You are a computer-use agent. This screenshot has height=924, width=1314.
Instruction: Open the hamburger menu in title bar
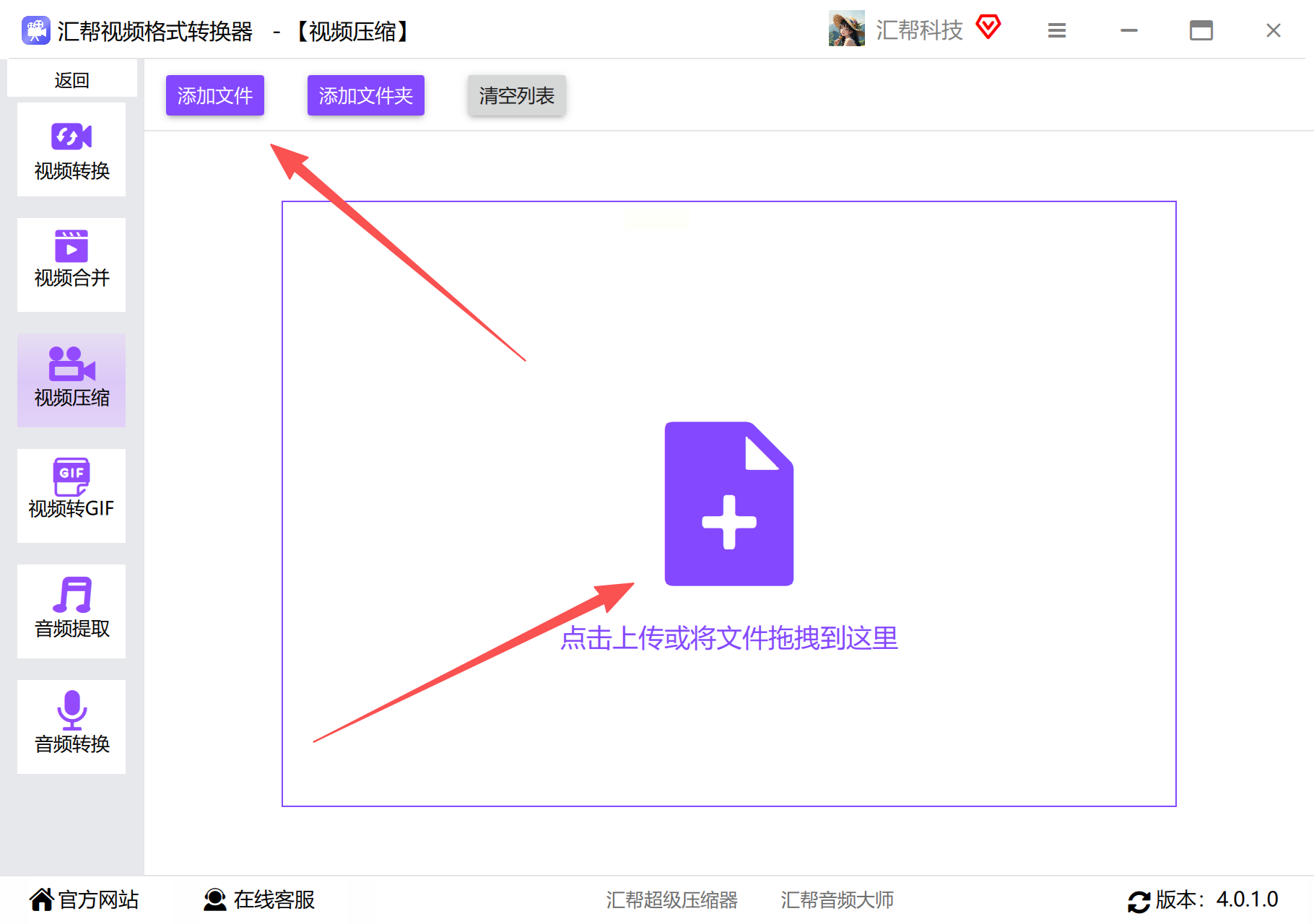coord(1057,30)
